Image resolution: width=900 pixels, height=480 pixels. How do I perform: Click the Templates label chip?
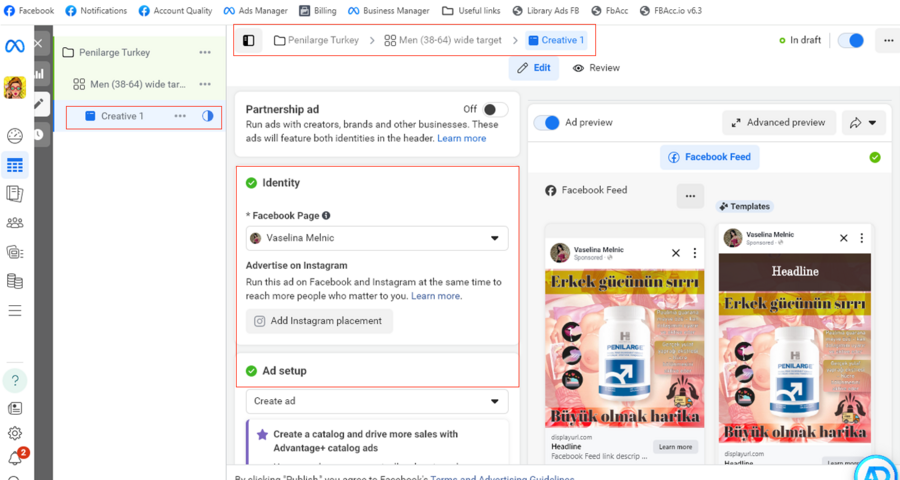tap(745, 206)
